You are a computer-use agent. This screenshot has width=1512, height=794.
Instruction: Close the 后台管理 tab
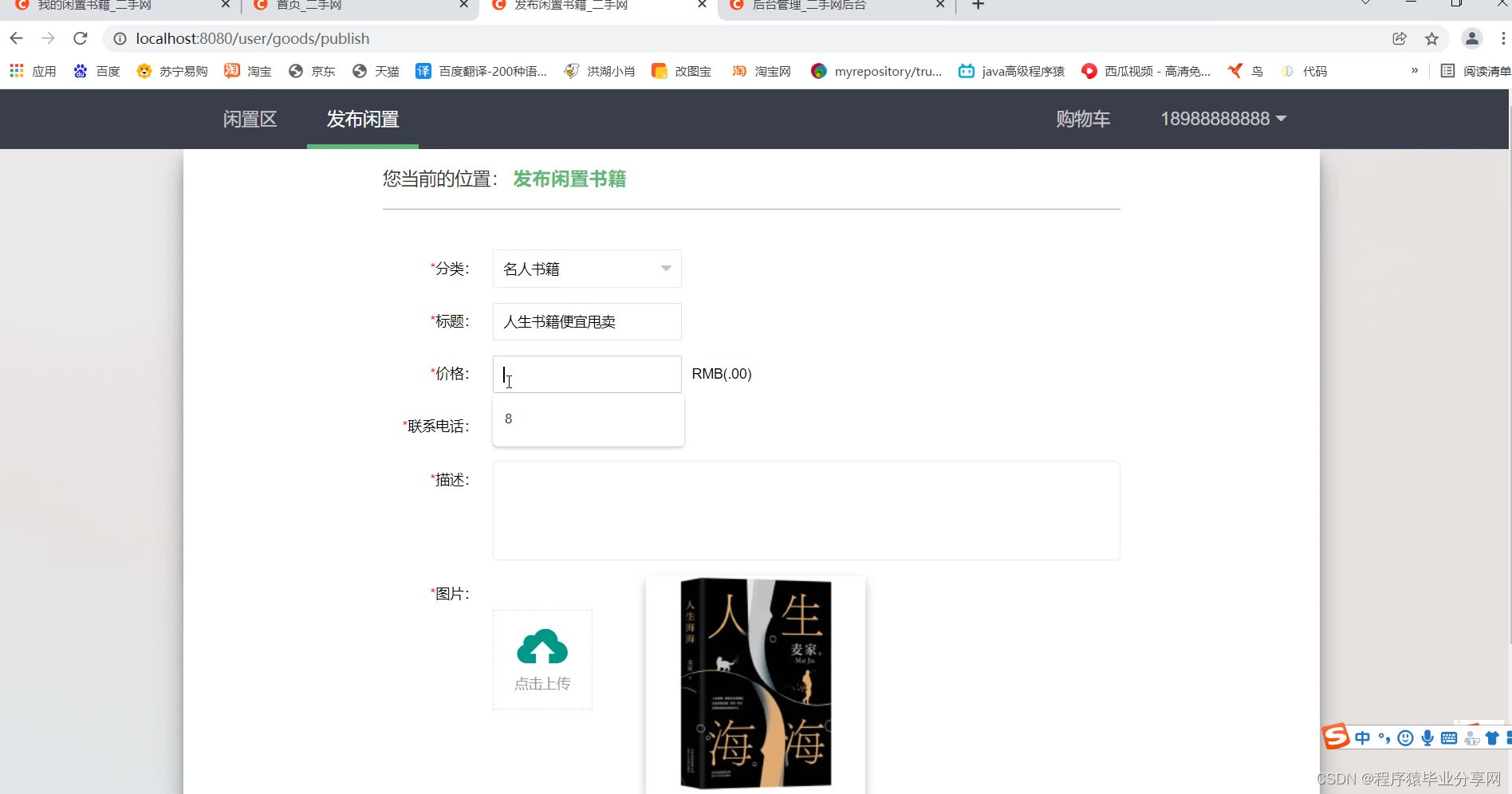[940, 4]
